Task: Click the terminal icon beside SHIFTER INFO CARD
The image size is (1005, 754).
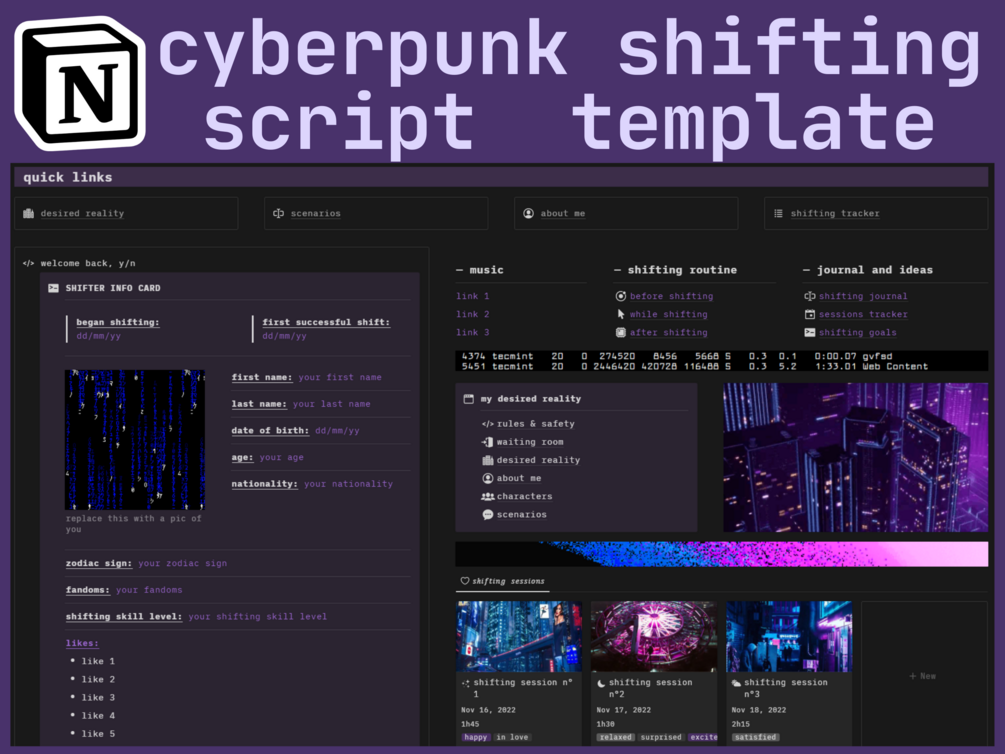Action: tap(53, 289)
